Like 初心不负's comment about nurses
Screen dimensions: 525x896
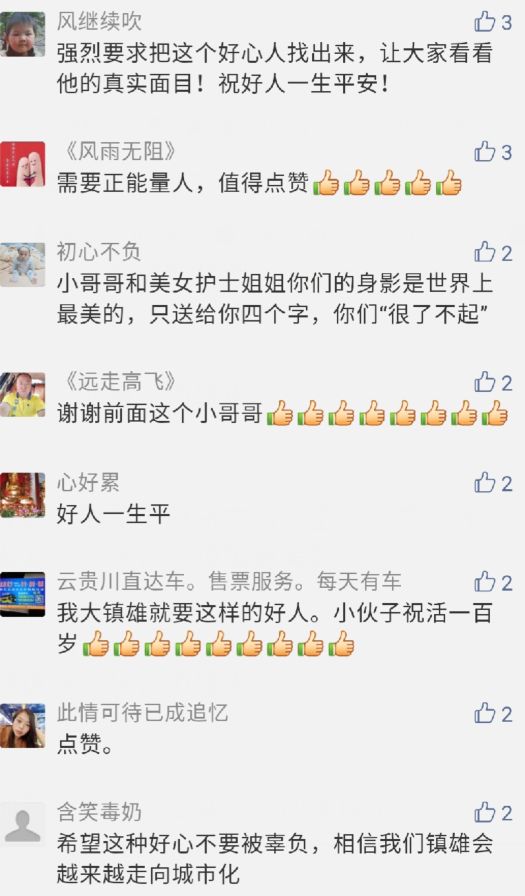(484, 252)
